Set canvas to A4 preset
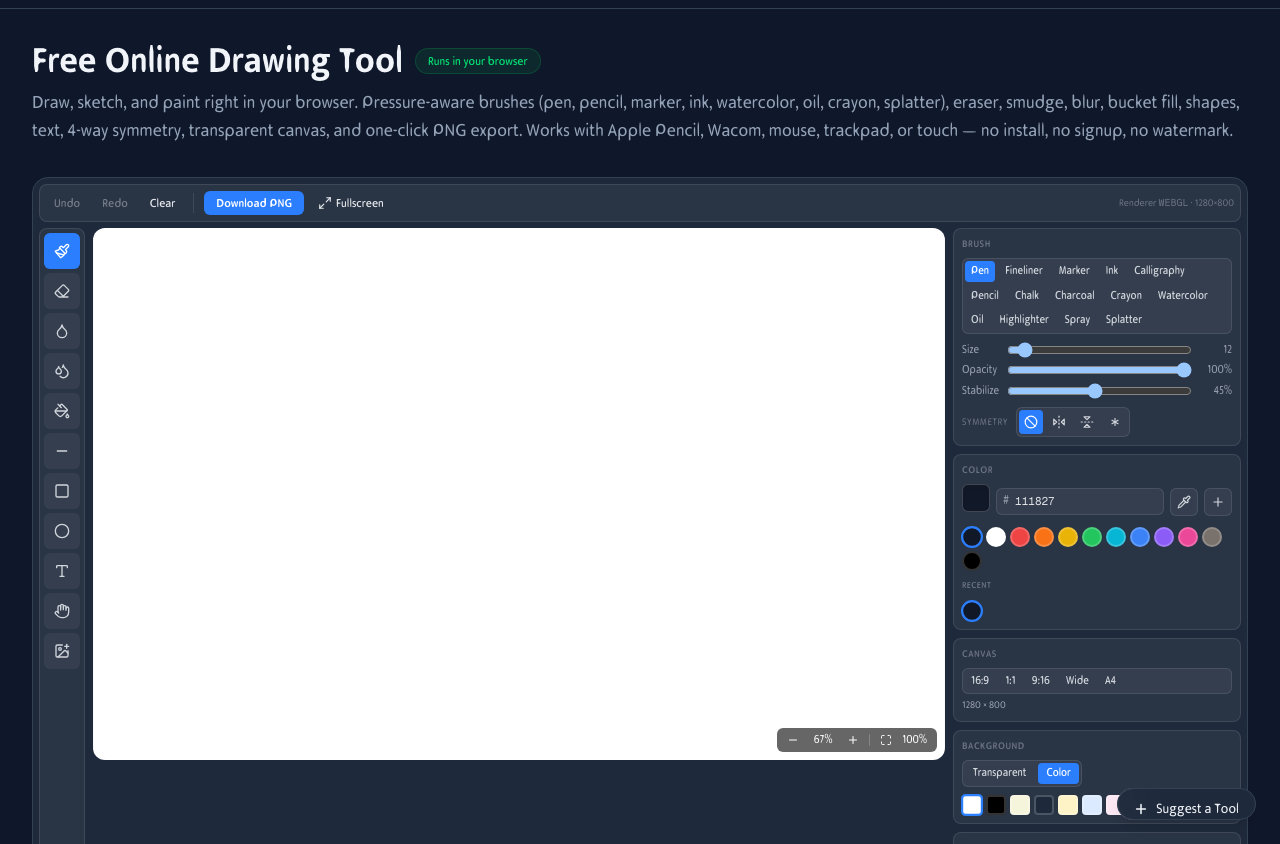The height and width of the screenshot is (844, 1280). pos(1110,681)
